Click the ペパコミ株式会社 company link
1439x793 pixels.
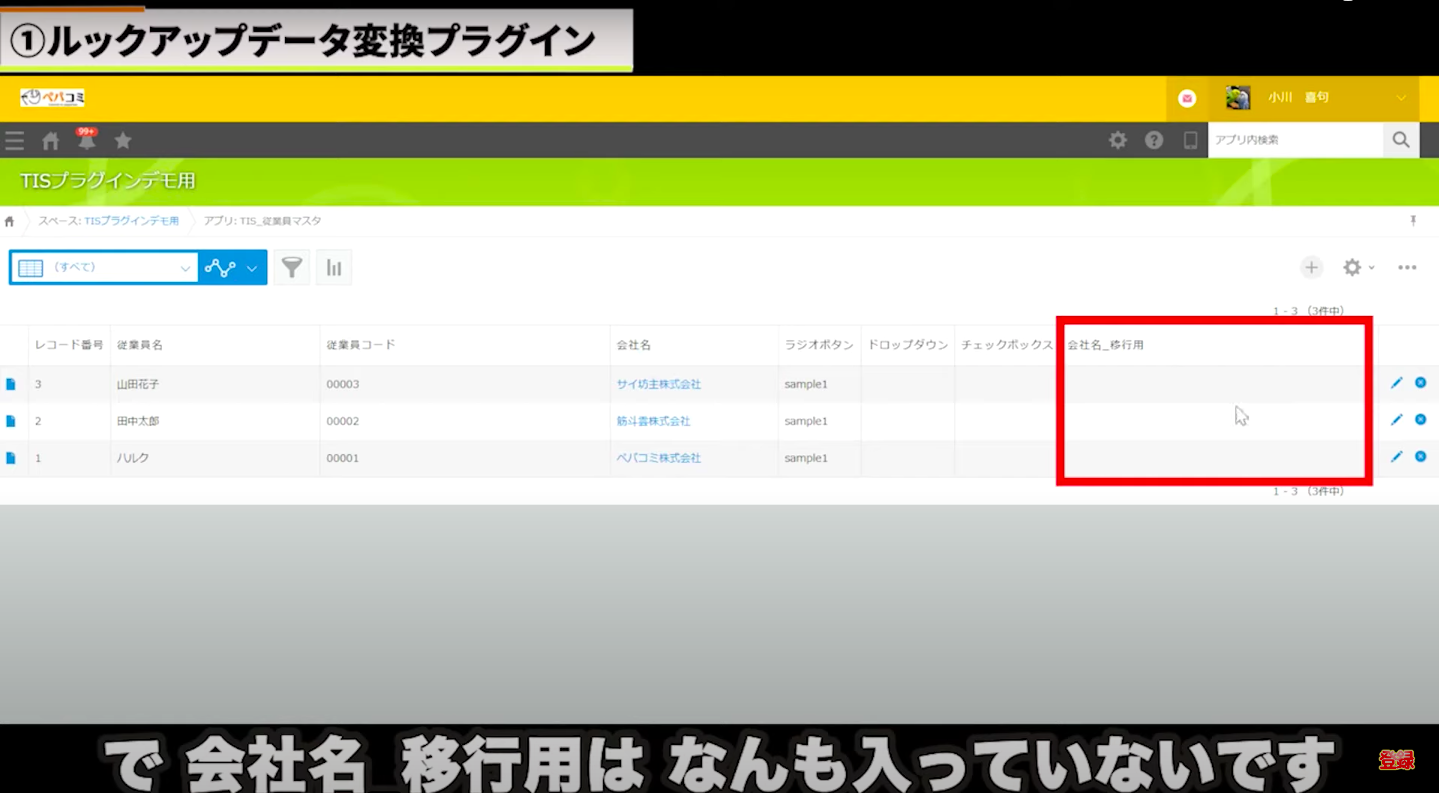(658, 458)
